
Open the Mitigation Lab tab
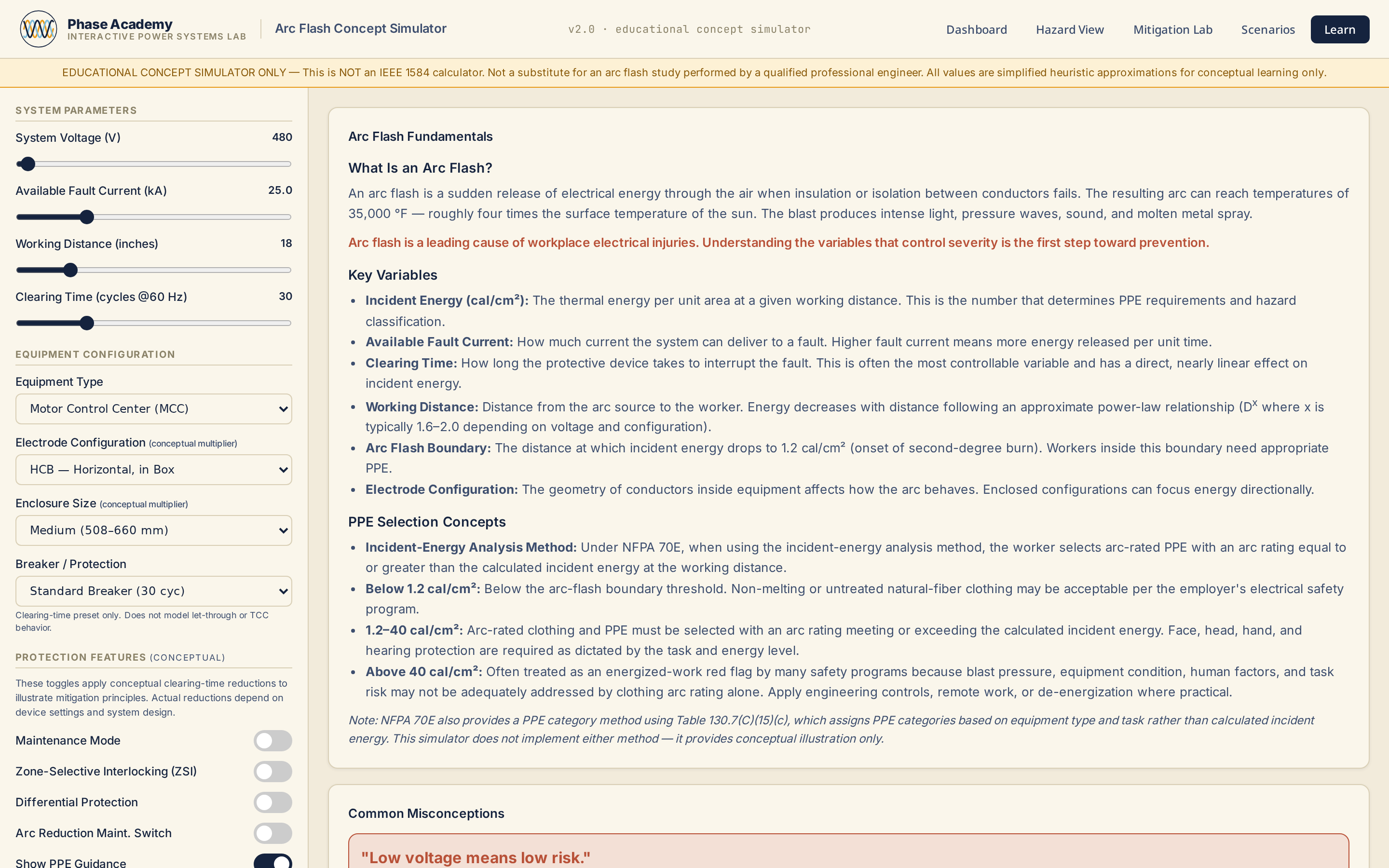pos(1172,29)
